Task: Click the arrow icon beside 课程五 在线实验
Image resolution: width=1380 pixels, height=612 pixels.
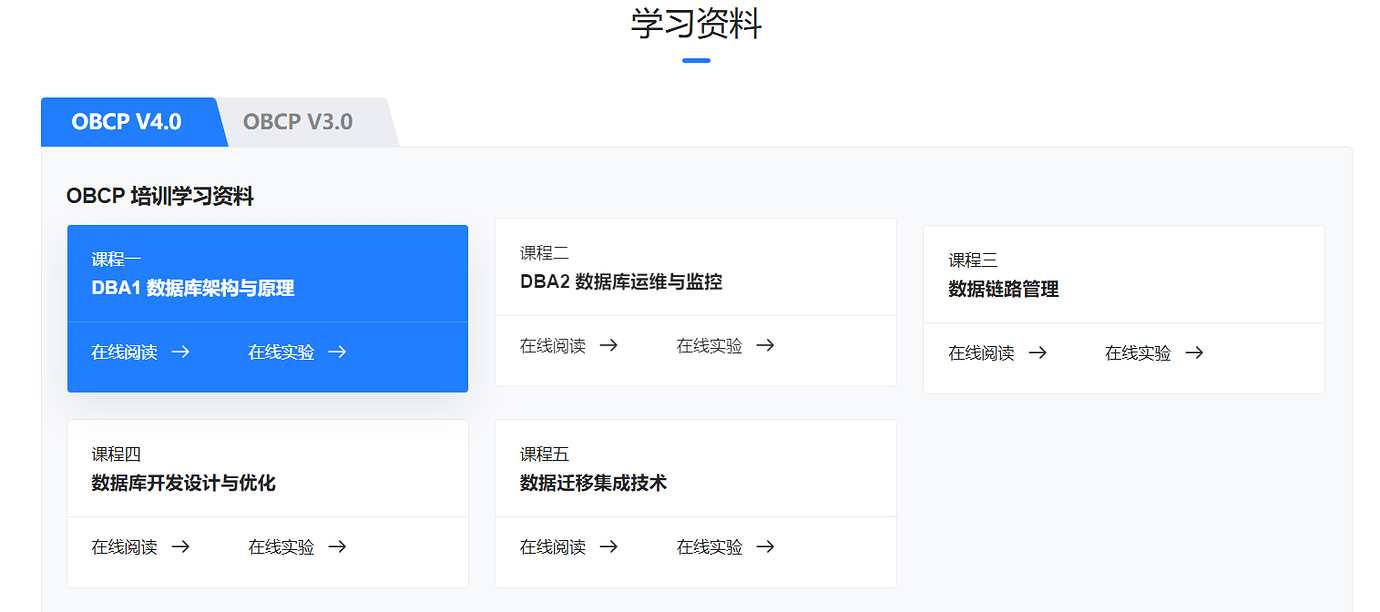Action: pos(766,547)
